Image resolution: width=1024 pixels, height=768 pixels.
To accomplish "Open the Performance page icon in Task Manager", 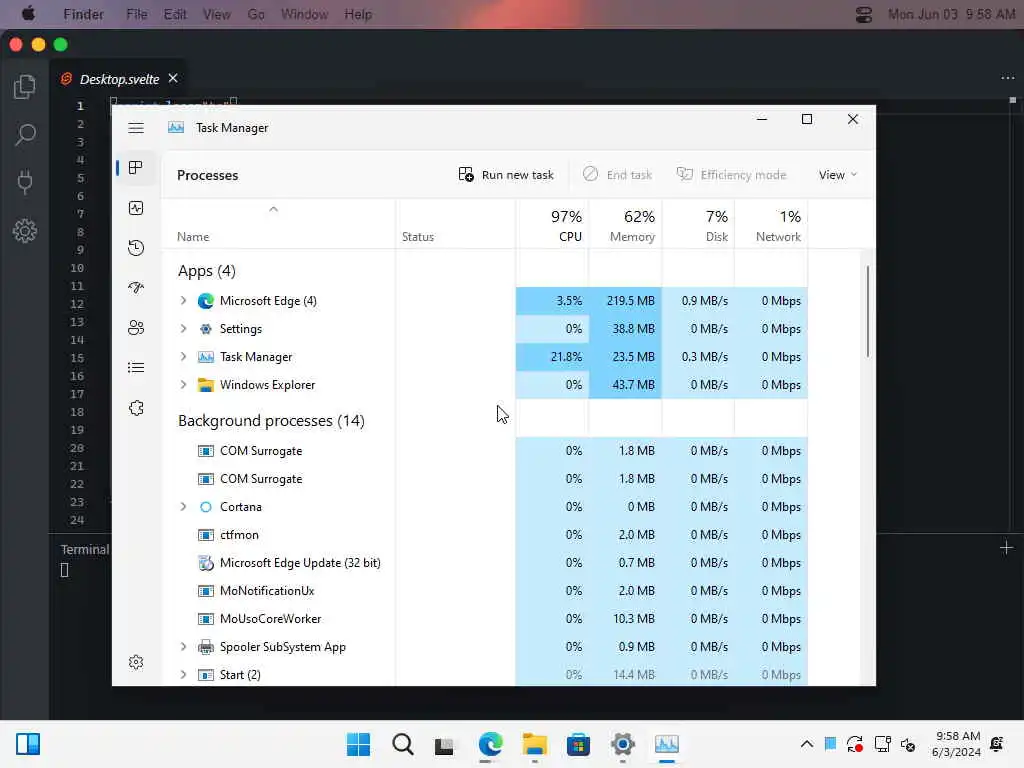I will (136, 208).
